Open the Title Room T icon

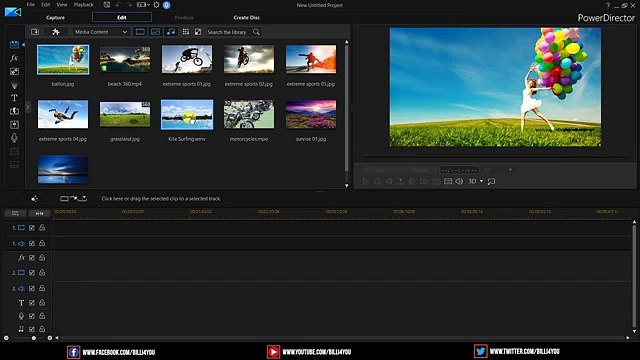point(14,98)
